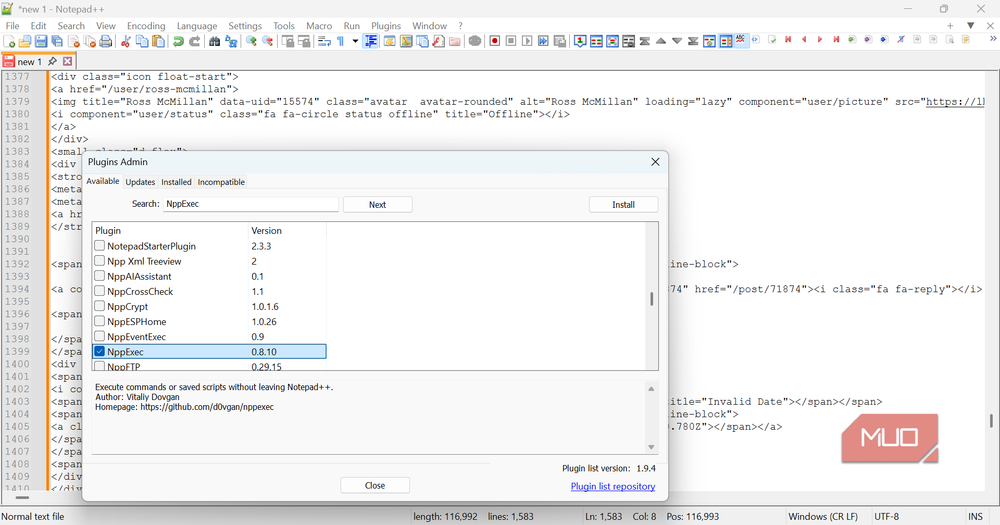Open the Plugin list repository link
This screenshot has height=525, width=1000.
pos(613,486)
